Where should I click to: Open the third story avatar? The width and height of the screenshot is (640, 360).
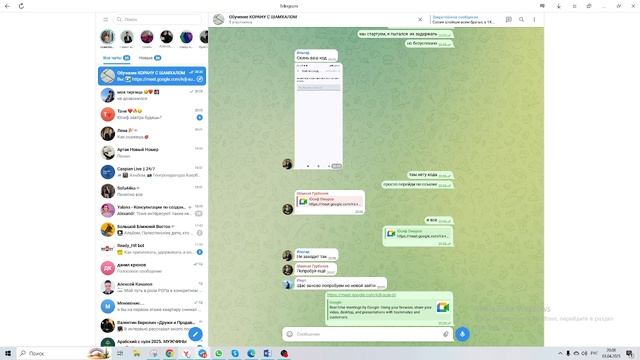pyautogui.click(x=147, y=37)
